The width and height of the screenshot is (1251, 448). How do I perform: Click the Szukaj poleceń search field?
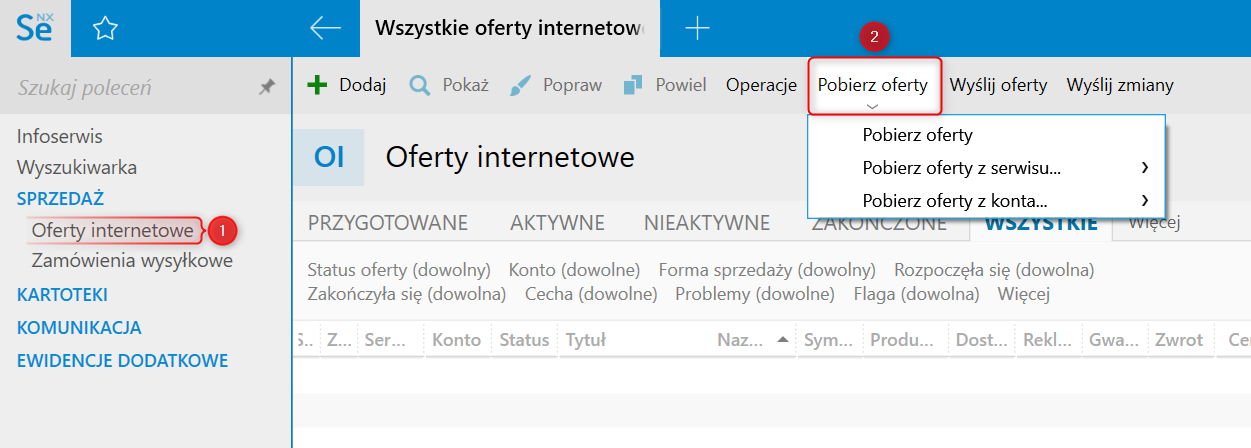coord(130,88)
